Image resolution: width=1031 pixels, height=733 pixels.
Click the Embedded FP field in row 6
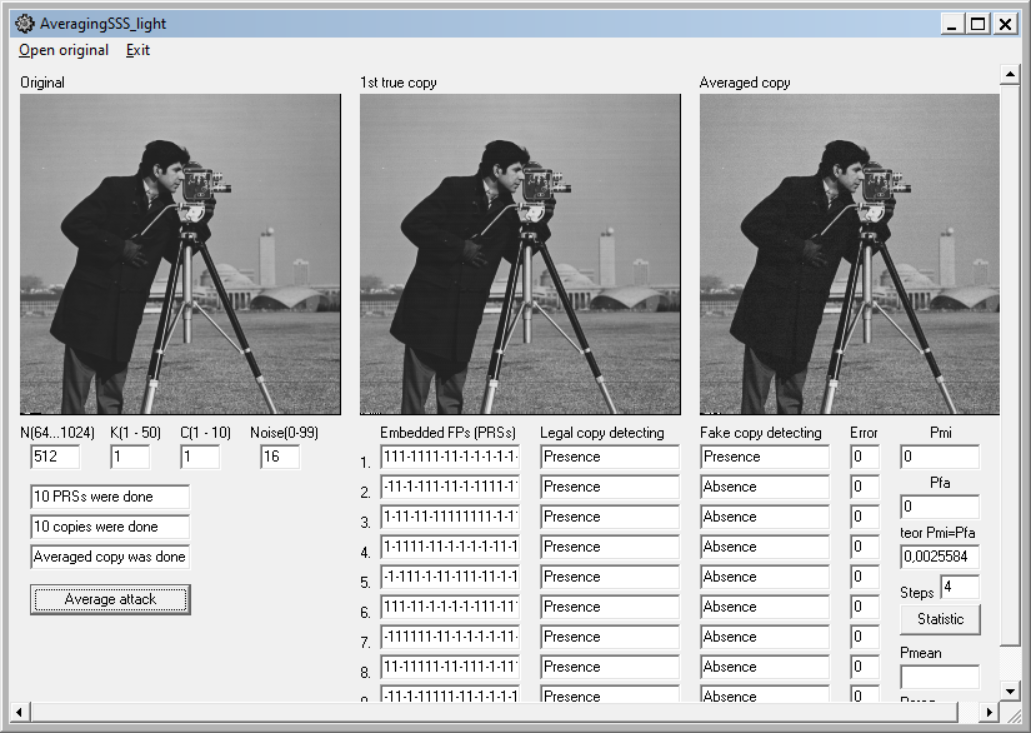[x=450, y=607]
